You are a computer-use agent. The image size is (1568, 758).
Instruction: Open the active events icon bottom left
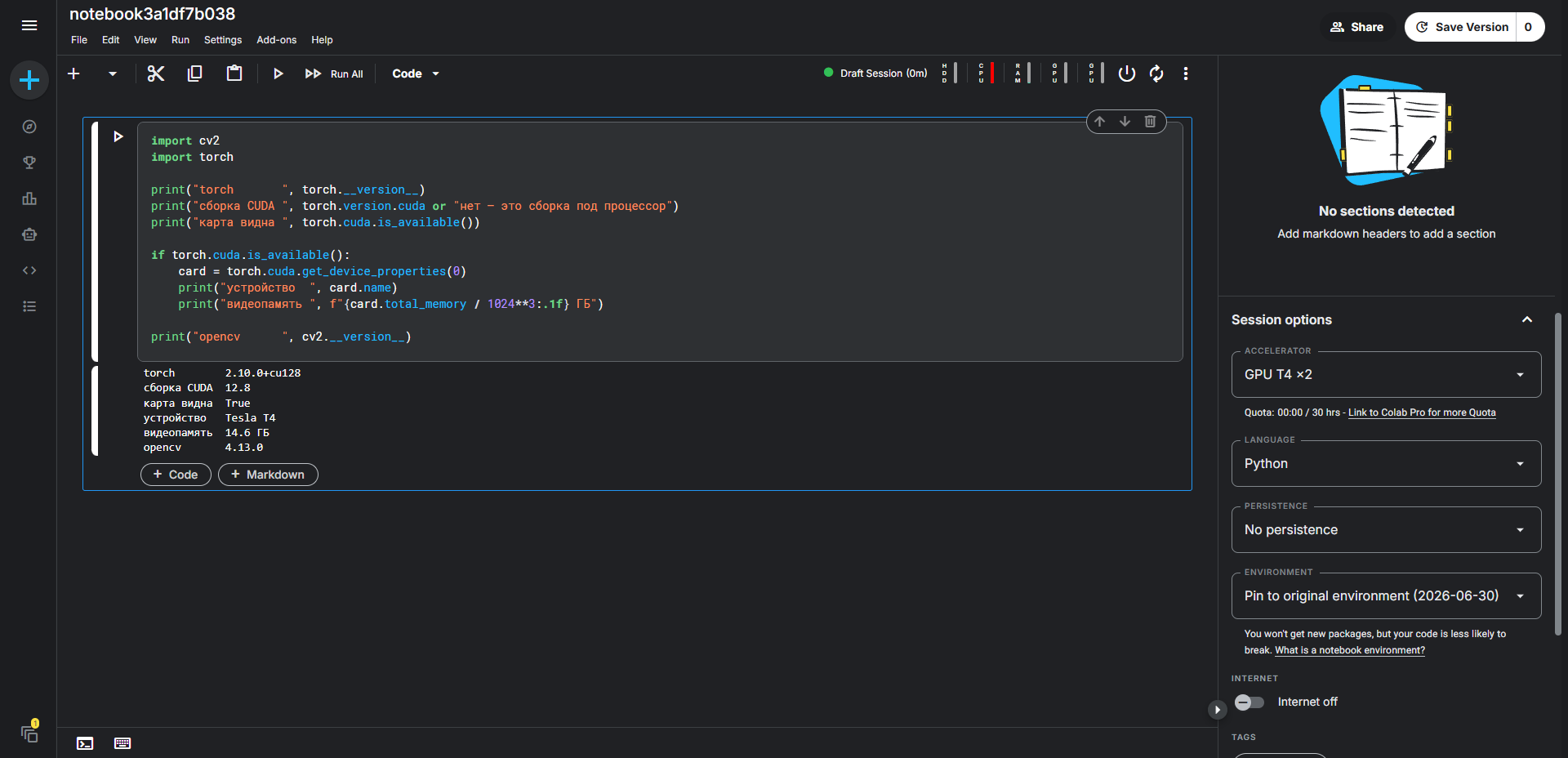(x=29, y=732)
